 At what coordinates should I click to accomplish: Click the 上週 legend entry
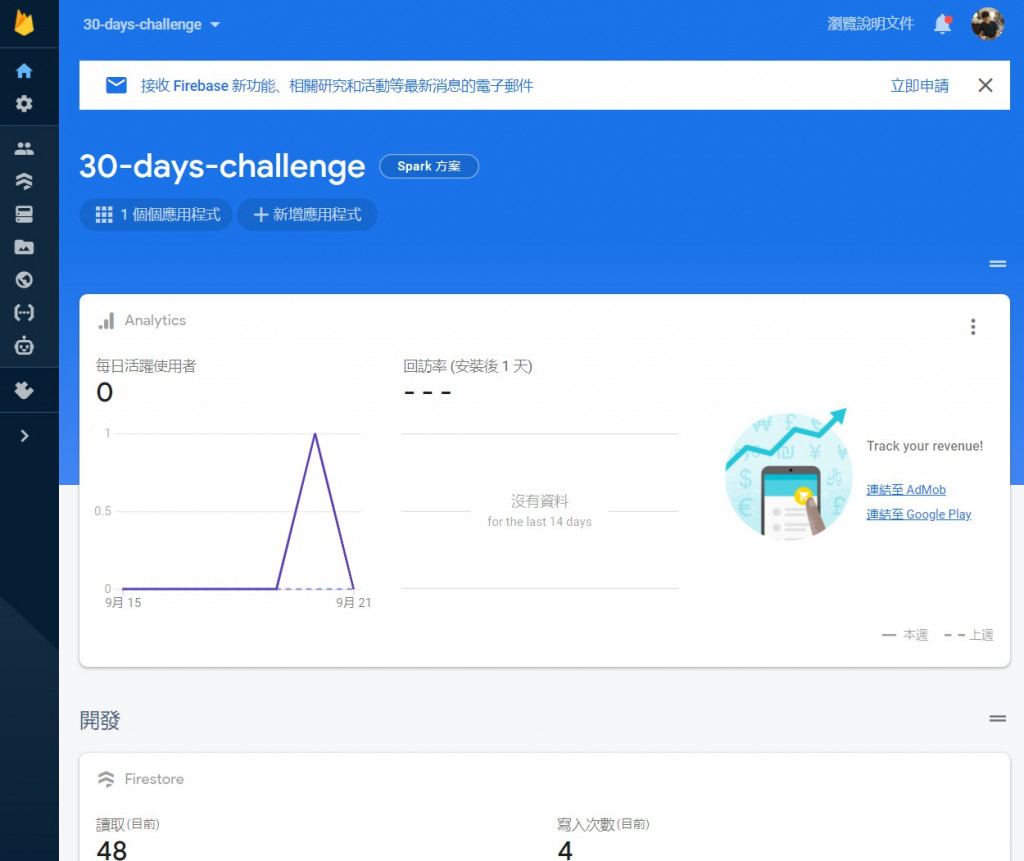click(x=969, y=635)
